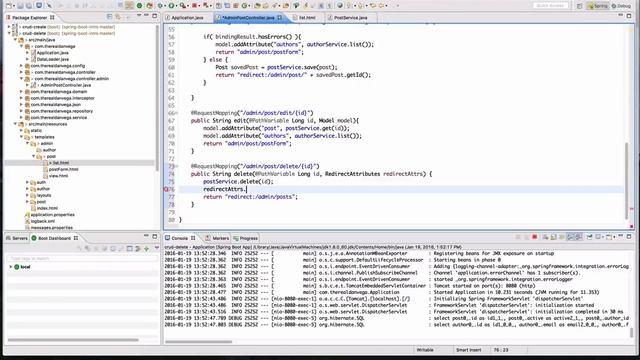Click the Save toolbar icon

click(20, 6)
